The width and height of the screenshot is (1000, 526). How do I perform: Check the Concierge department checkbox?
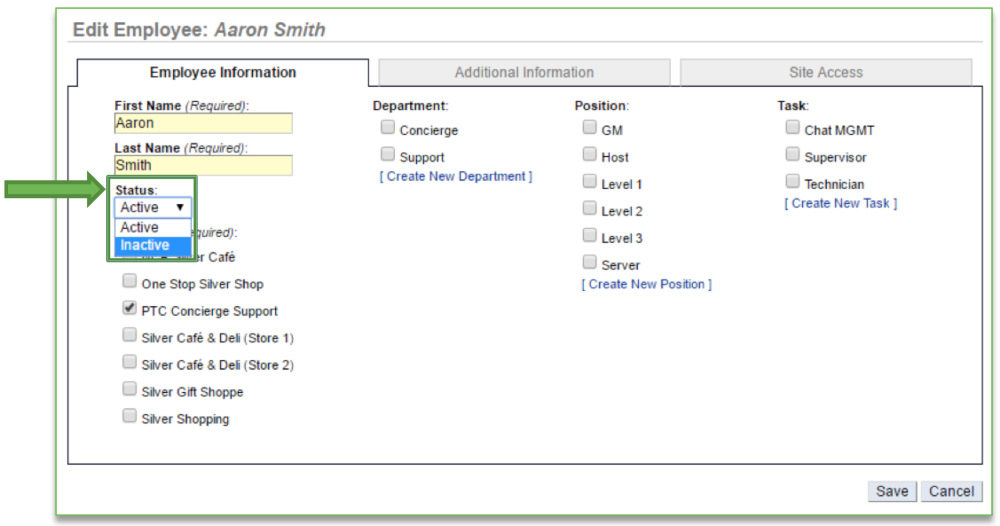point(387,128)
